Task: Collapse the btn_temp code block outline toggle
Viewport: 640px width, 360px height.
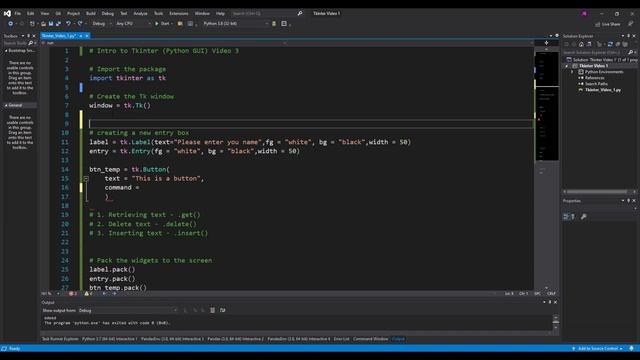Action: pyautogui.click(x=86, y=179)
